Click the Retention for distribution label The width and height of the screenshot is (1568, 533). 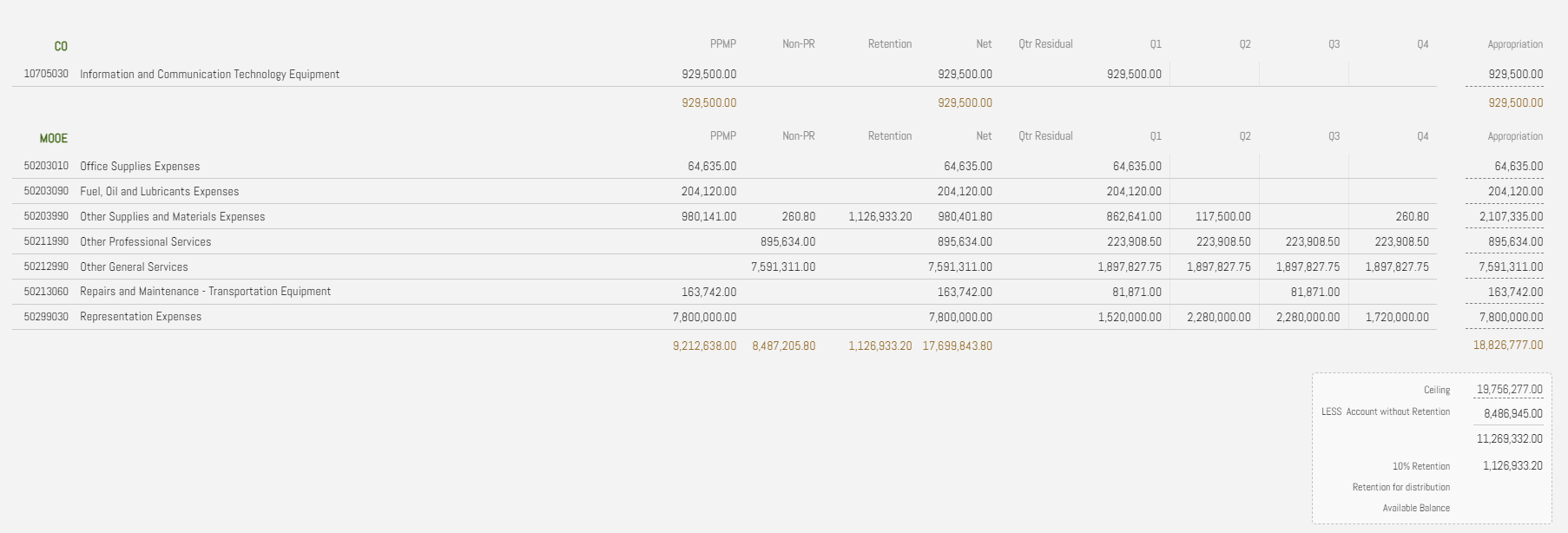pyautogui.click(x=1400, y=488)
